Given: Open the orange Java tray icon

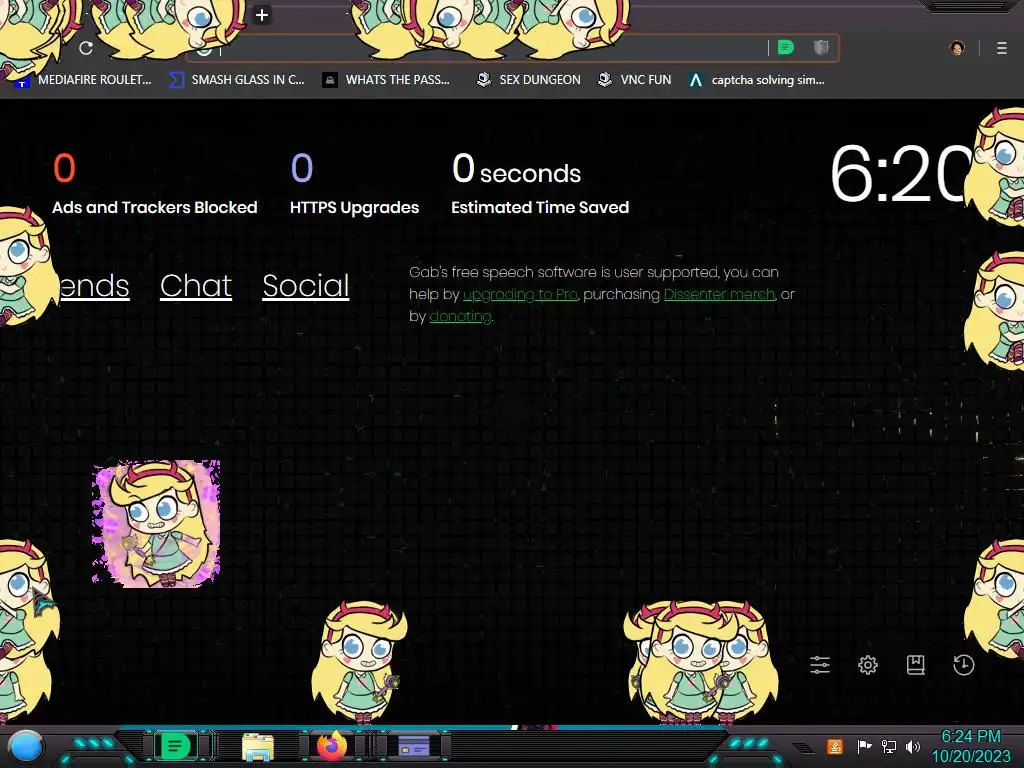Looking at the screenshot, I should click(x=835, y=746).
